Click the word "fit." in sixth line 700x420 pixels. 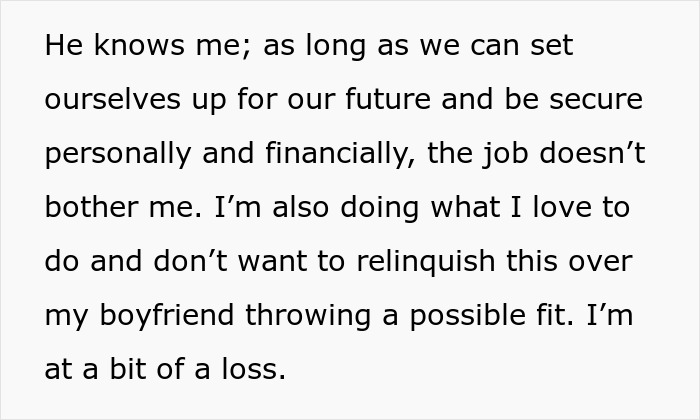(x=555, y=316)
